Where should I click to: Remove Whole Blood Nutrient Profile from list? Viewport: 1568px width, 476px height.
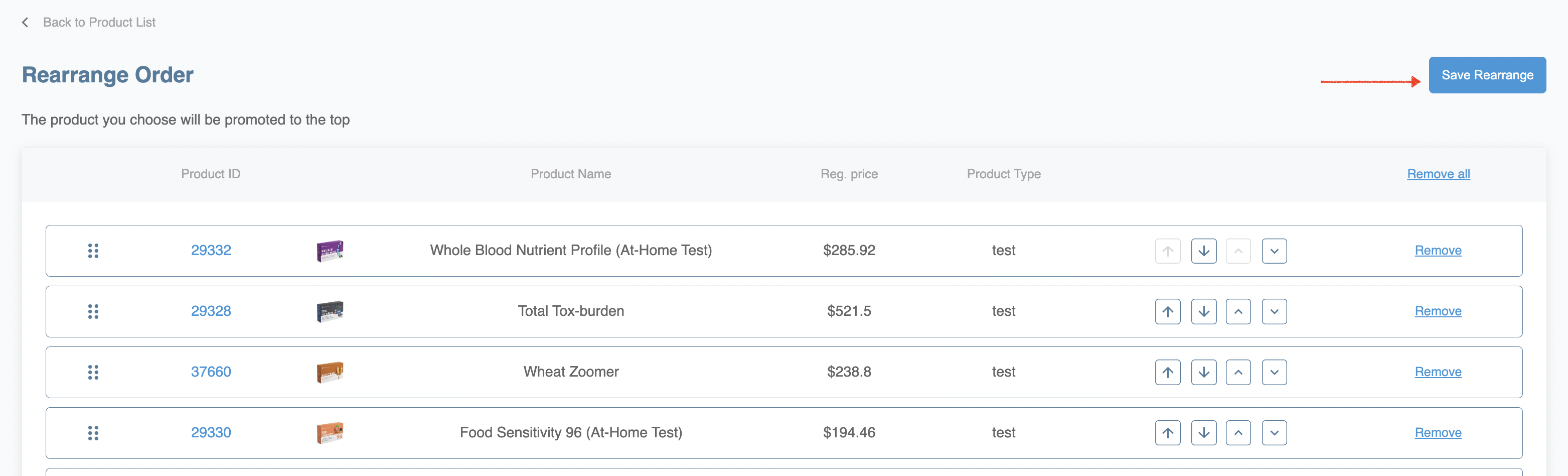[1438, 251]
